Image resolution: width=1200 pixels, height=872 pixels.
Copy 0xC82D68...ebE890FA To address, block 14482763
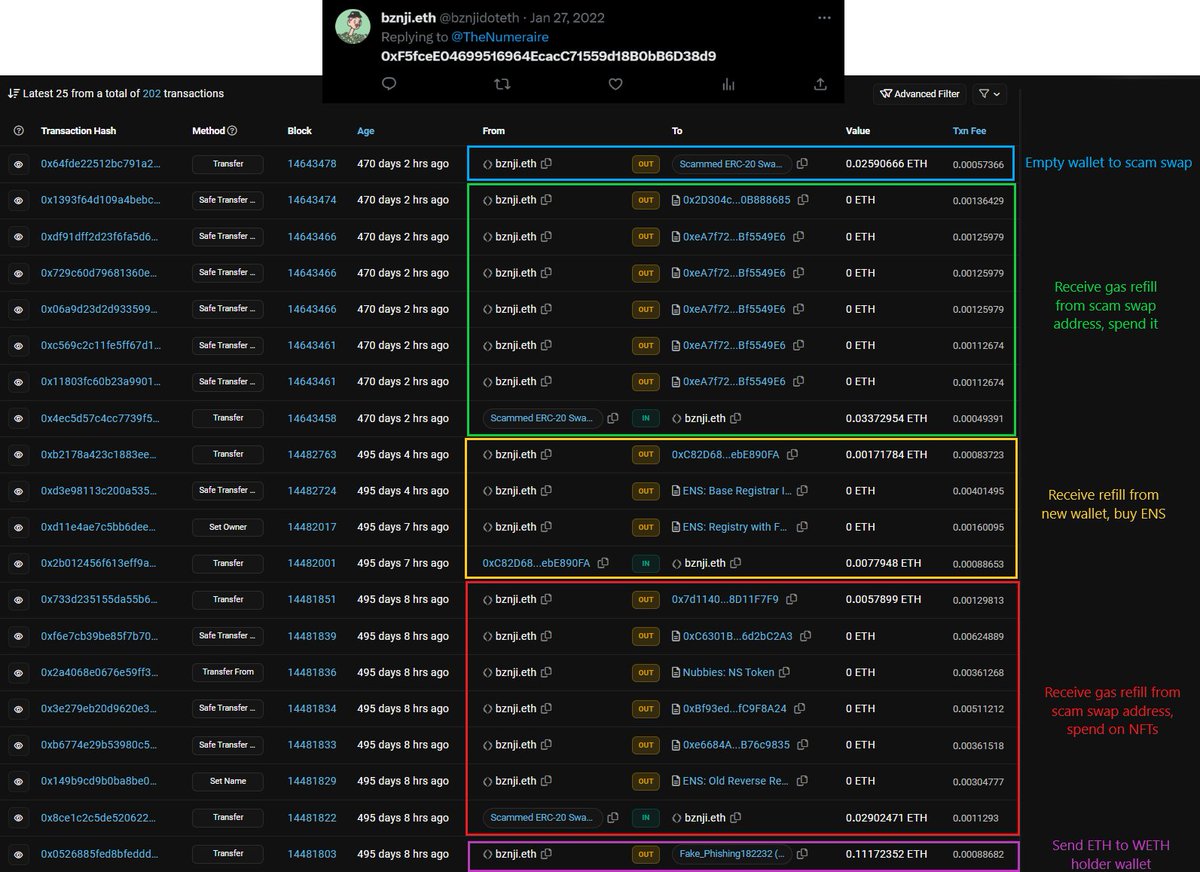coord(791,454)
